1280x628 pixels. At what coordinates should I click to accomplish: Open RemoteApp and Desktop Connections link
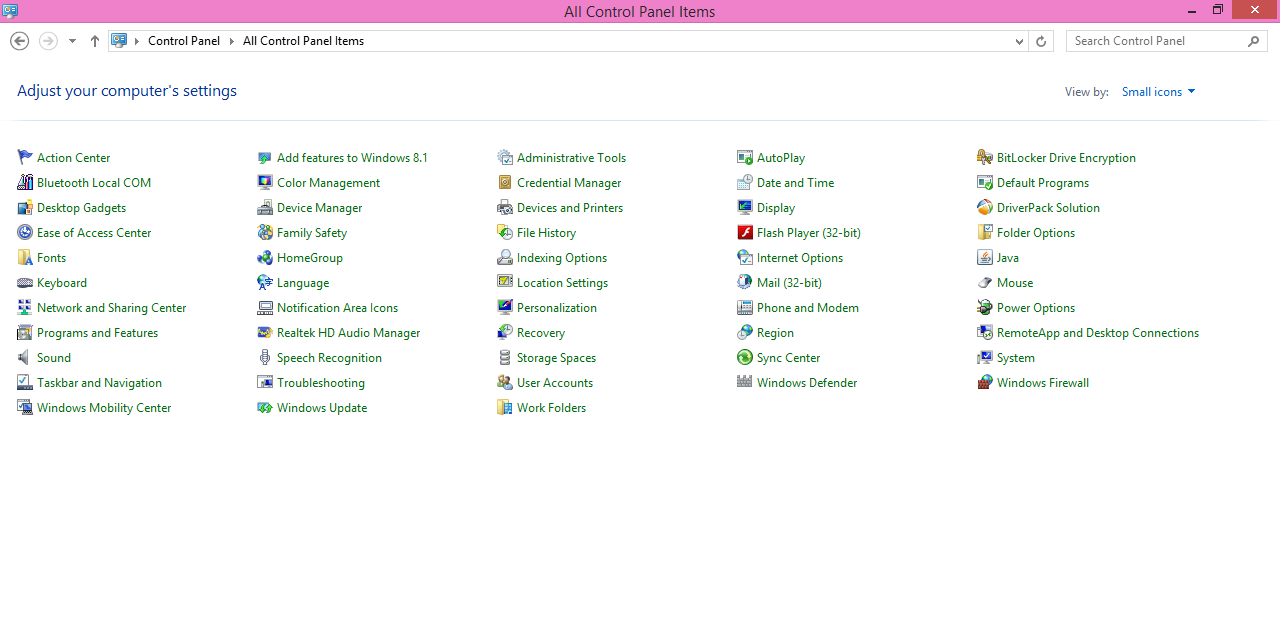click(x=1098, y=333)
